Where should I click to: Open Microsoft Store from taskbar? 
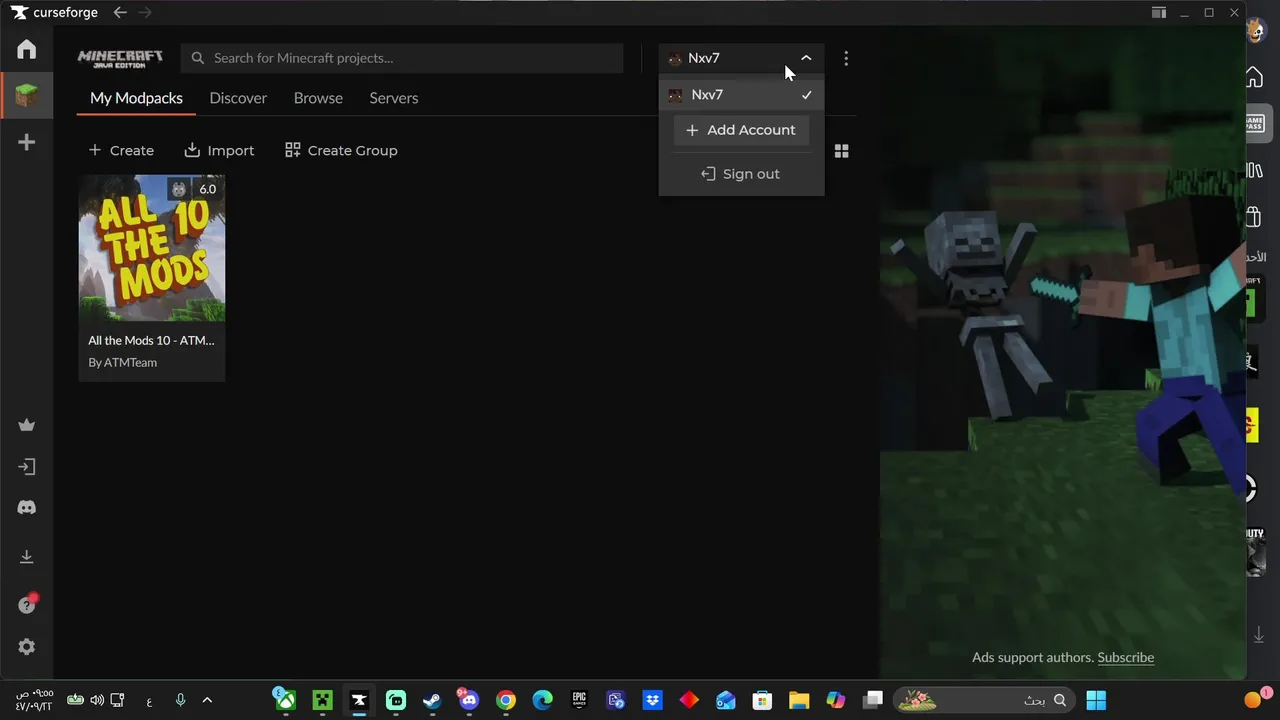tap(762, 700)
